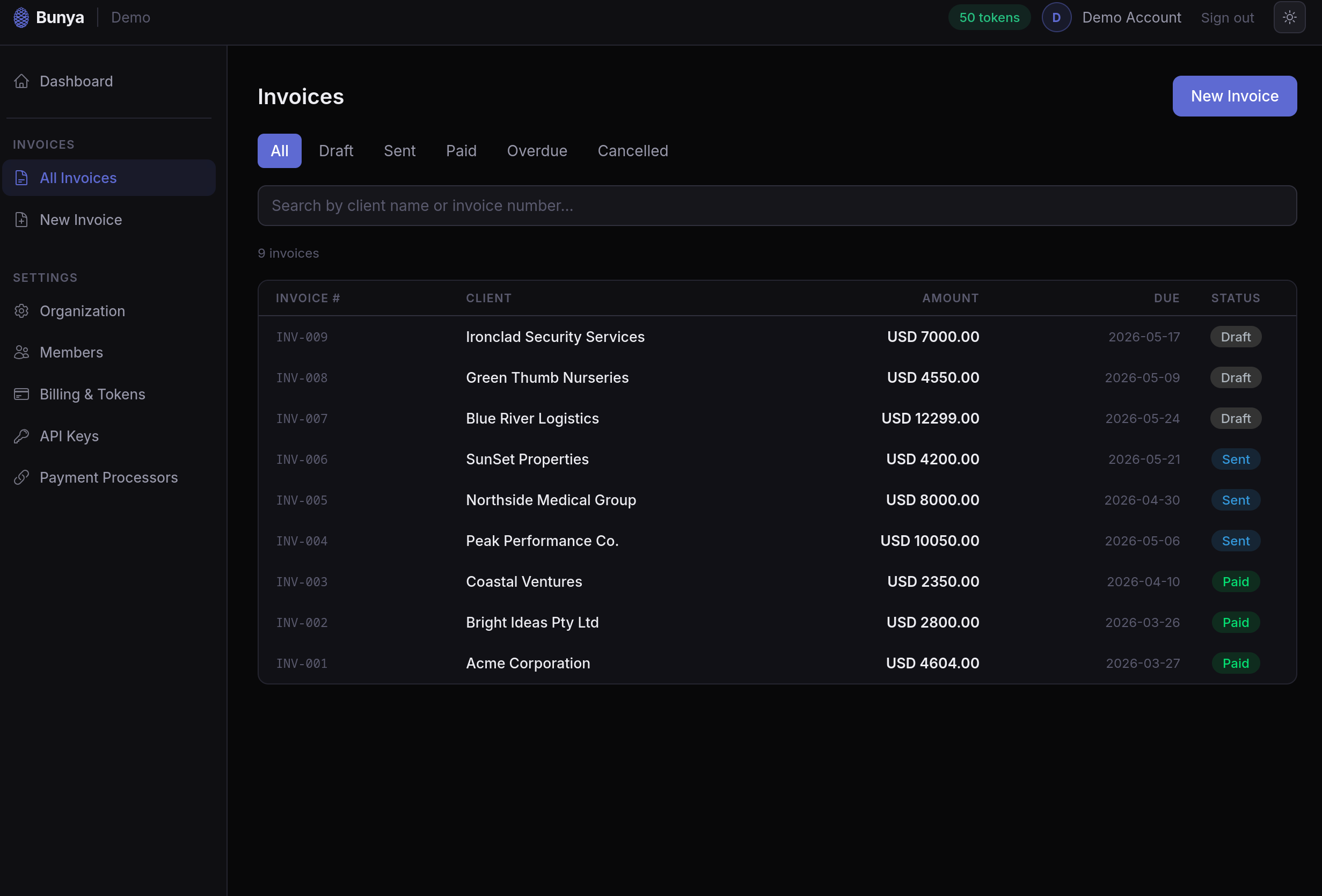This screenshot has height=896, width=1322.
Task: Select the Overdue filter tab
Action: pyautogui.click(x=536, y=151)
